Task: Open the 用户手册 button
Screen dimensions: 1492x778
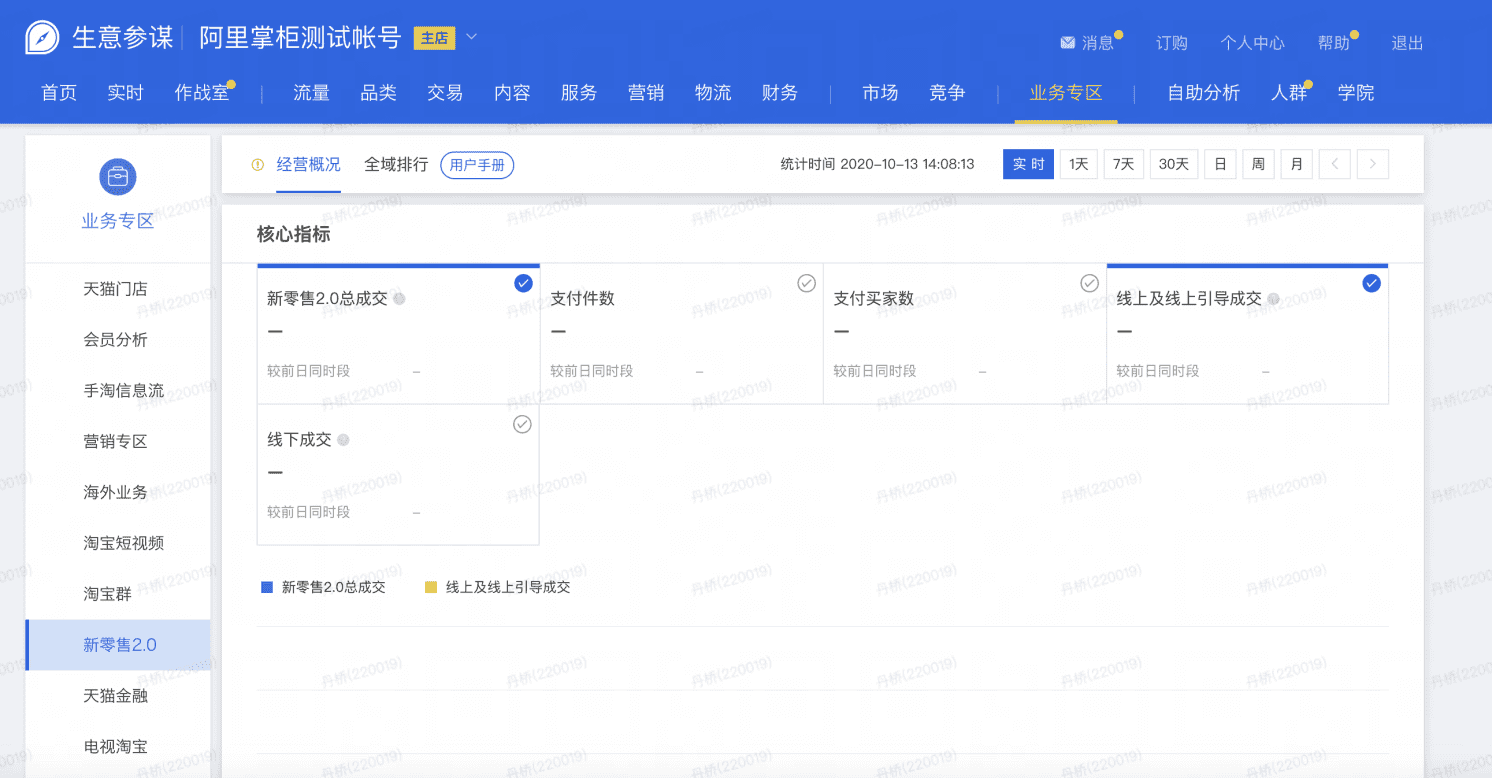Action: [477, 165]
